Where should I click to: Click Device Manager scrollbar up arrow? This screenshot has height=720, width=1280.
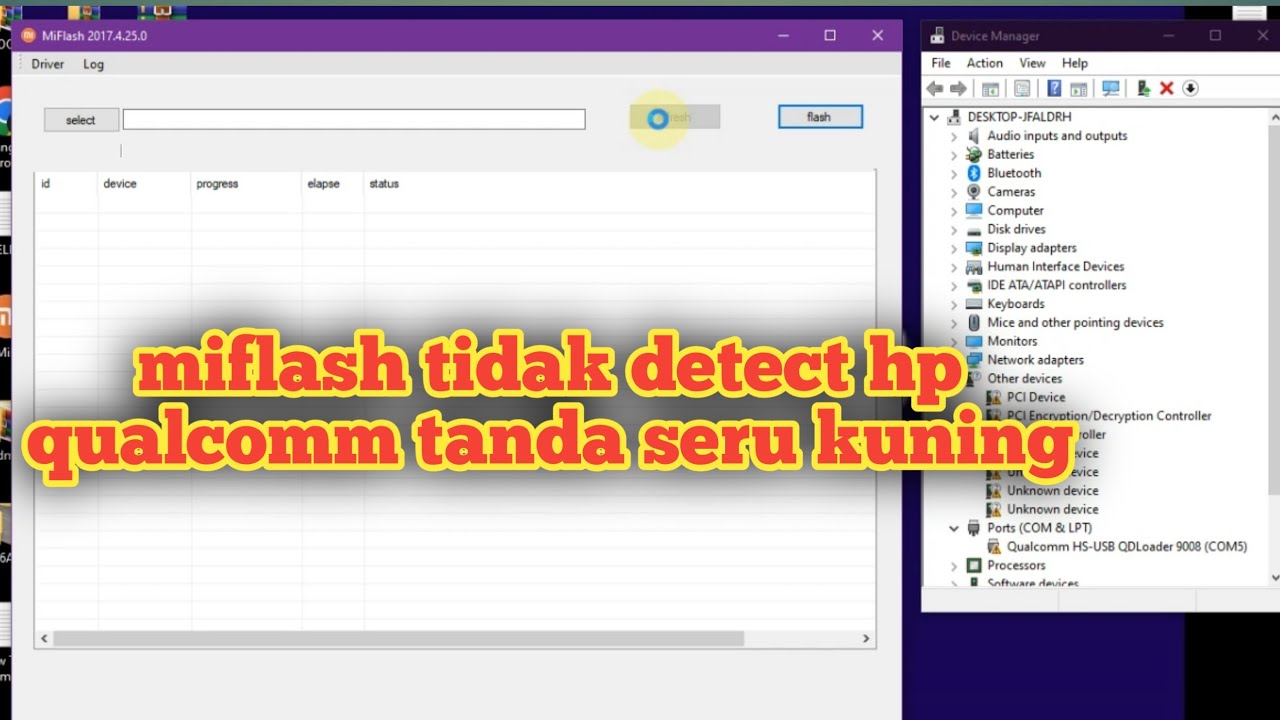pos(1275,116)
